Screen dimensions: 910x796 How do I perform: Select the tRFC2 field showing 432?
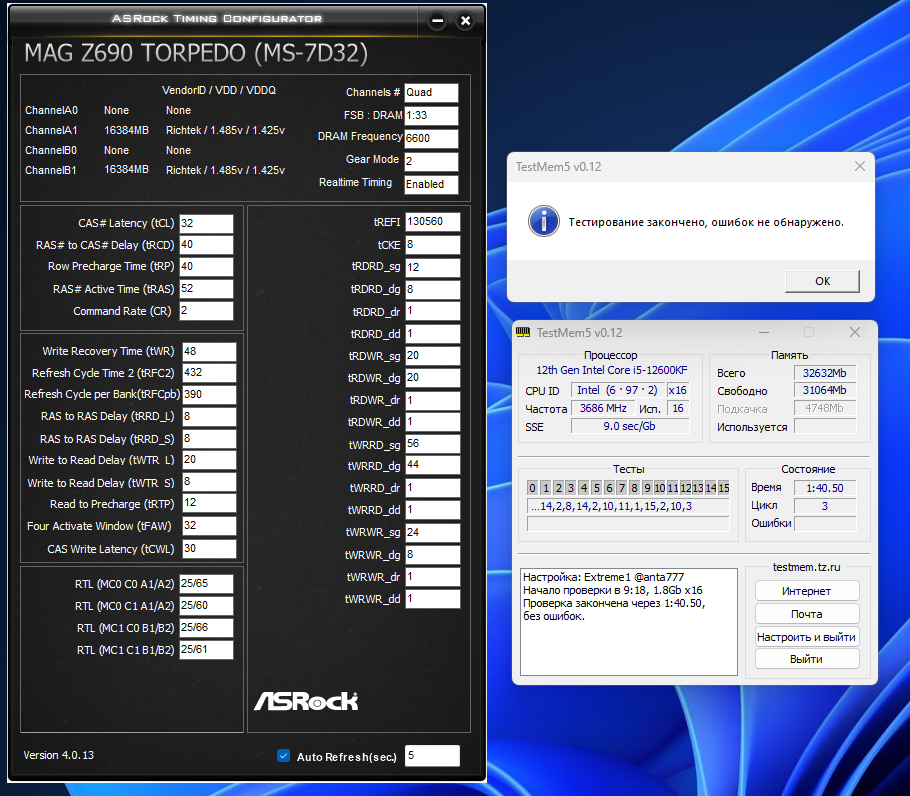click(x=209, y=373)
